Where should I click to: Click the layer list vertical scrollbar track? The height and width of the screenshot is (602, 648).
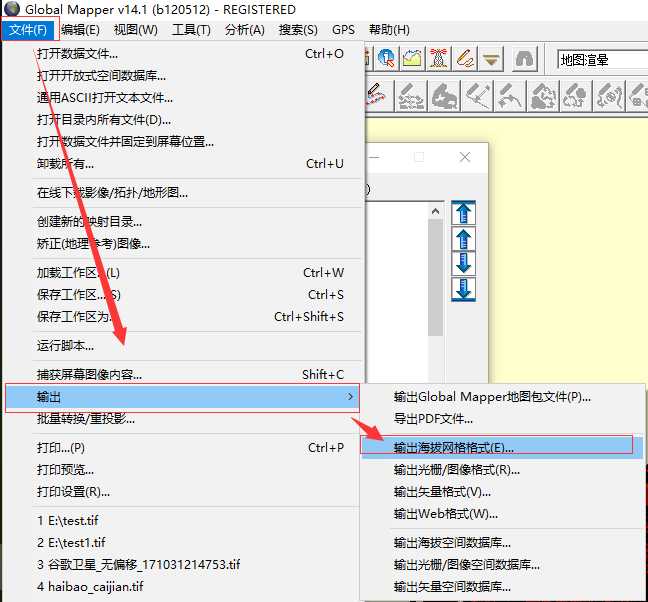[435, 297]
